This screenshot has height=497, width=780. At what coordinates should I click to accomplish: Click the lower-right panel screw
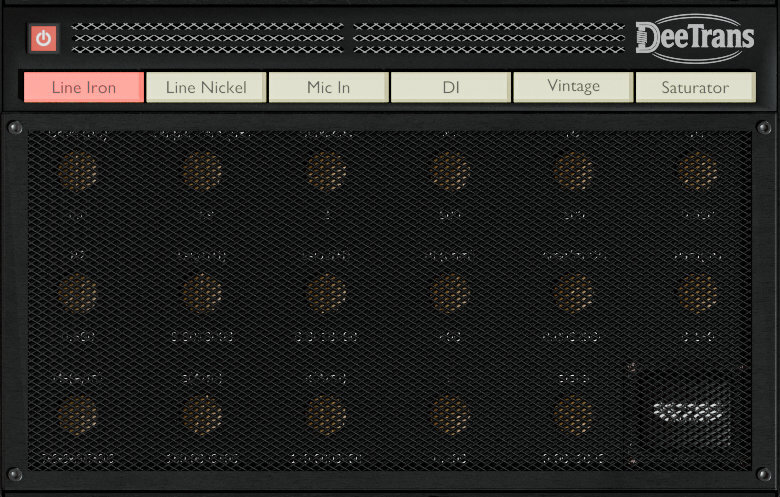(x=764, y=474)
